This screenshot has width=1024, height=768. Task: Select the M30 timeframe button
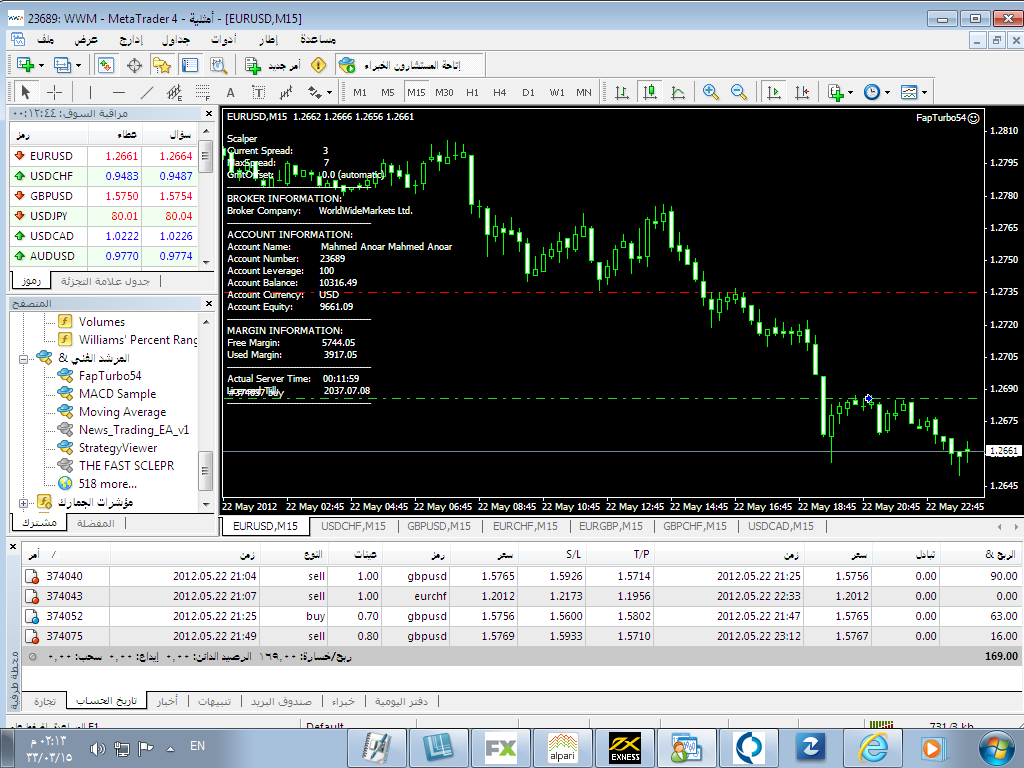(x=444, y=93)
